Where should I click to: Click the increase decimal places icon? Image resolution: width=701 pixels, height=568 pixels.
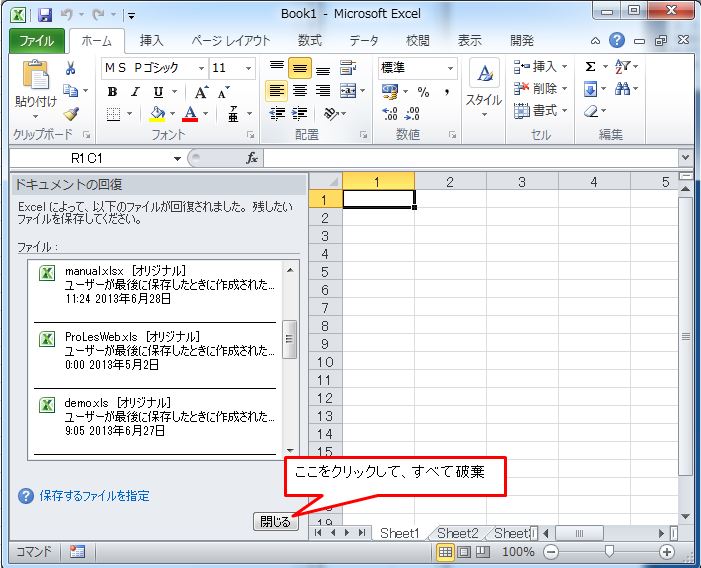(390, 114)
